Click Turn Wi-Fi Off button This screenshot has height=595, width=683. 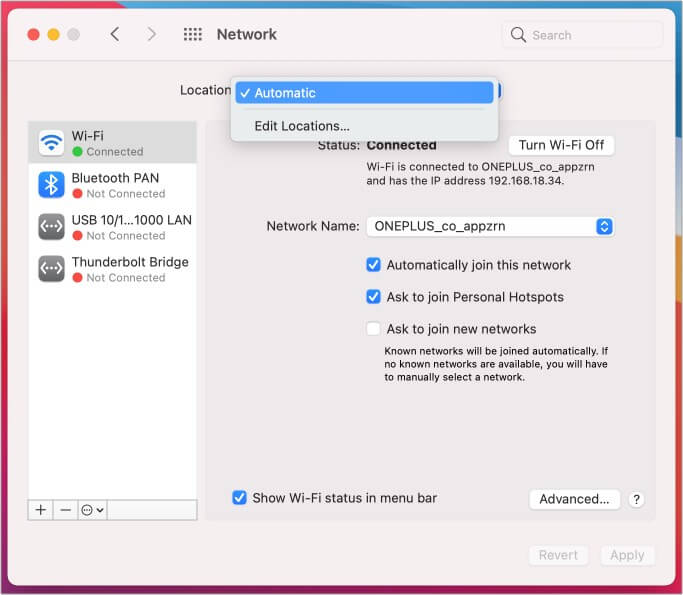coord(561,145)
